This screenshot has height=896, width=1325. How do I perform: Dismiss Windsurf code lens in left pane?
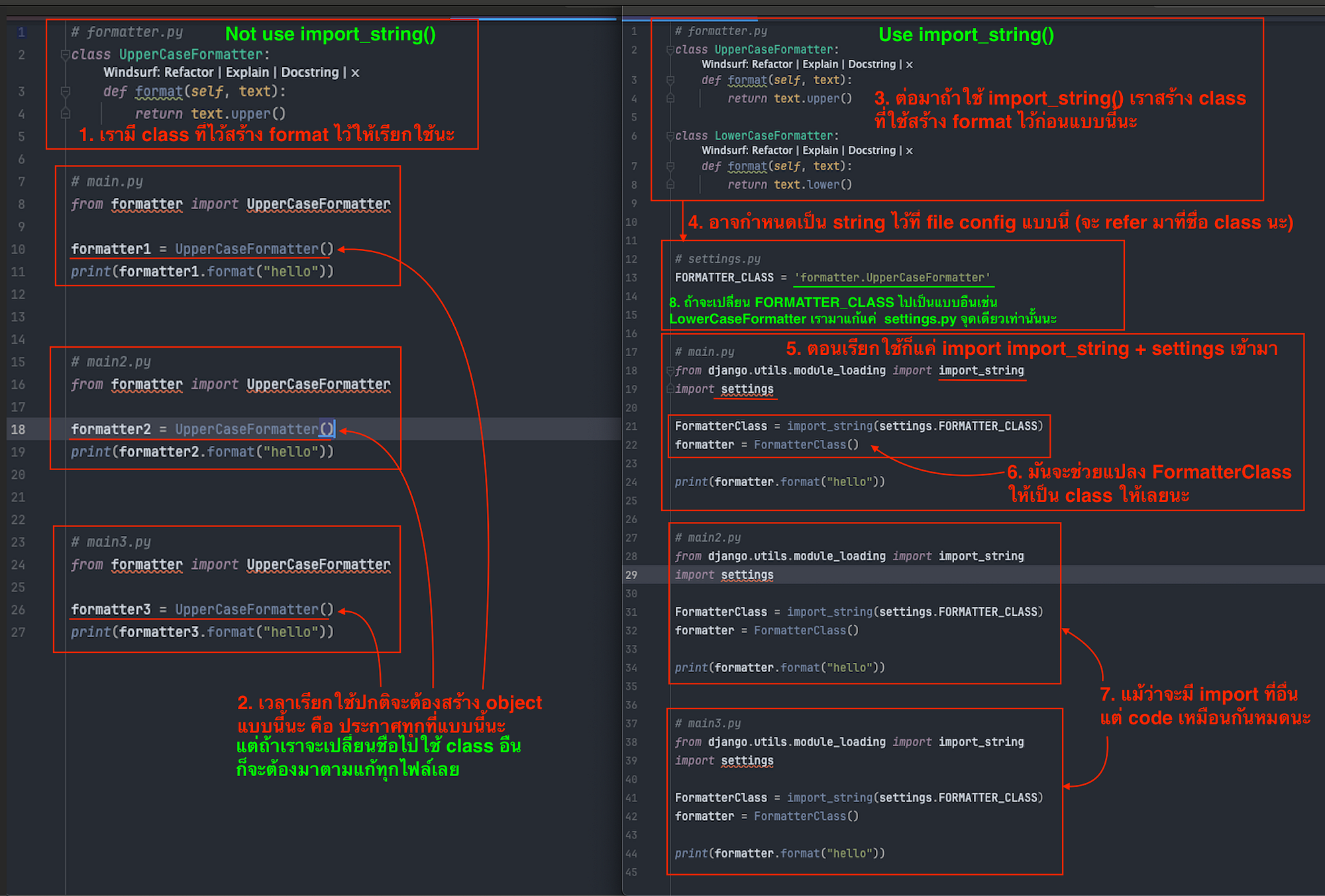coord(355,73)
